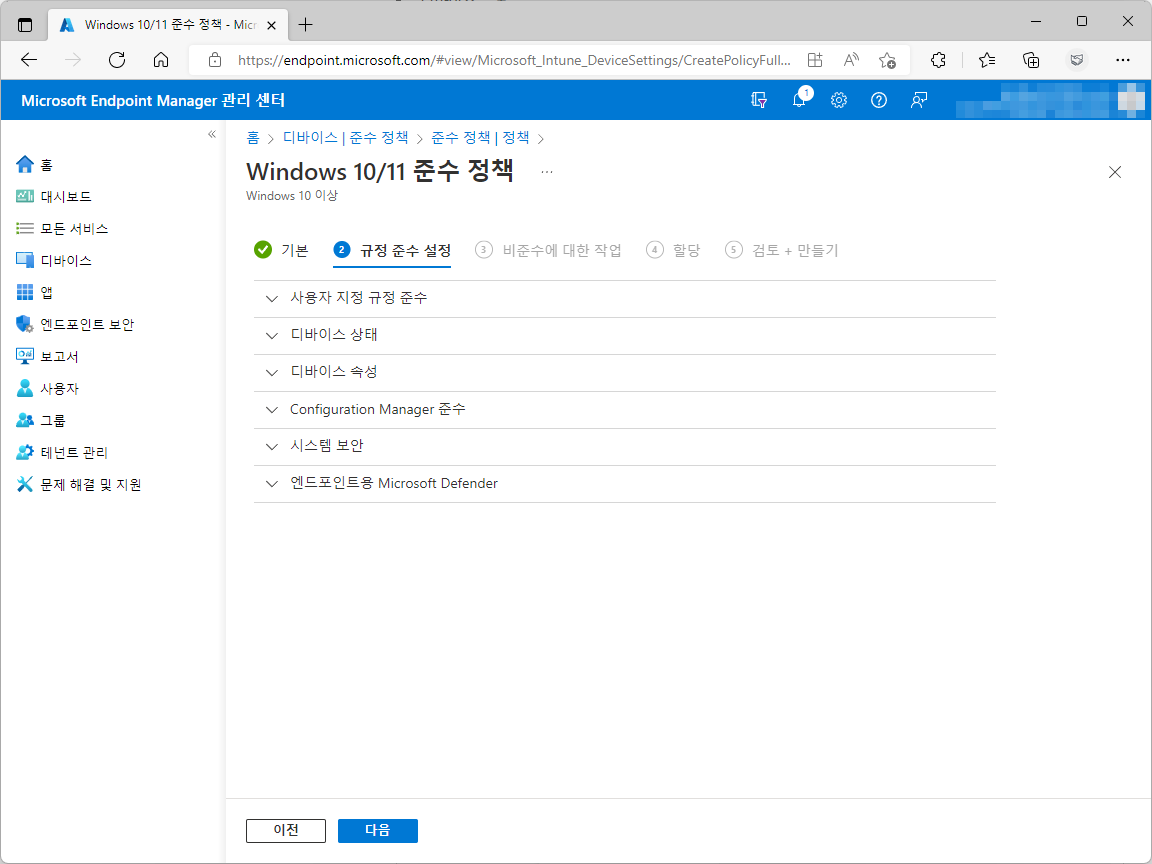
Task: Switch to the 기본 step tab
Action: 281,251
